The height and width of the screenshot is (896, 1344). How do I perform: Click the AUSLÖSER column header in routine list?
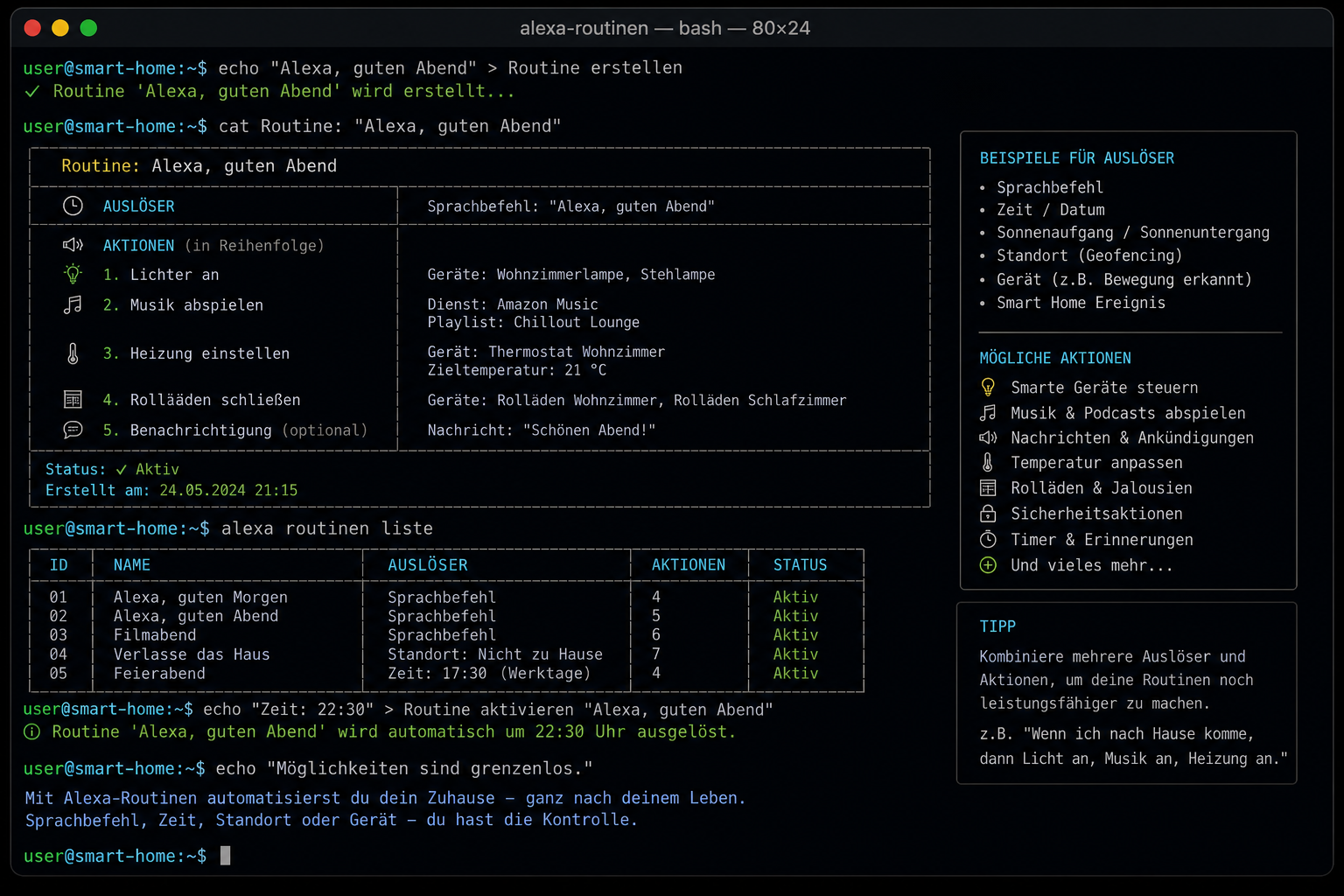click(428, 565)
